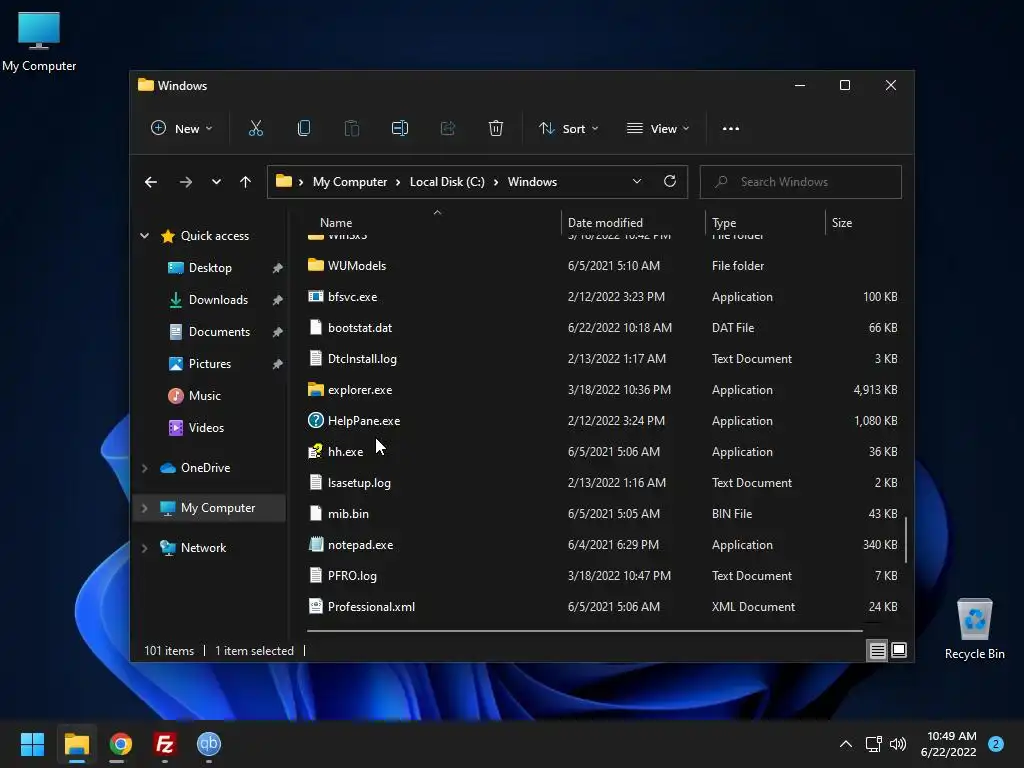1024x768 pixels.
Task: Show hidden system tray icons
Action: tap(846, 744)
